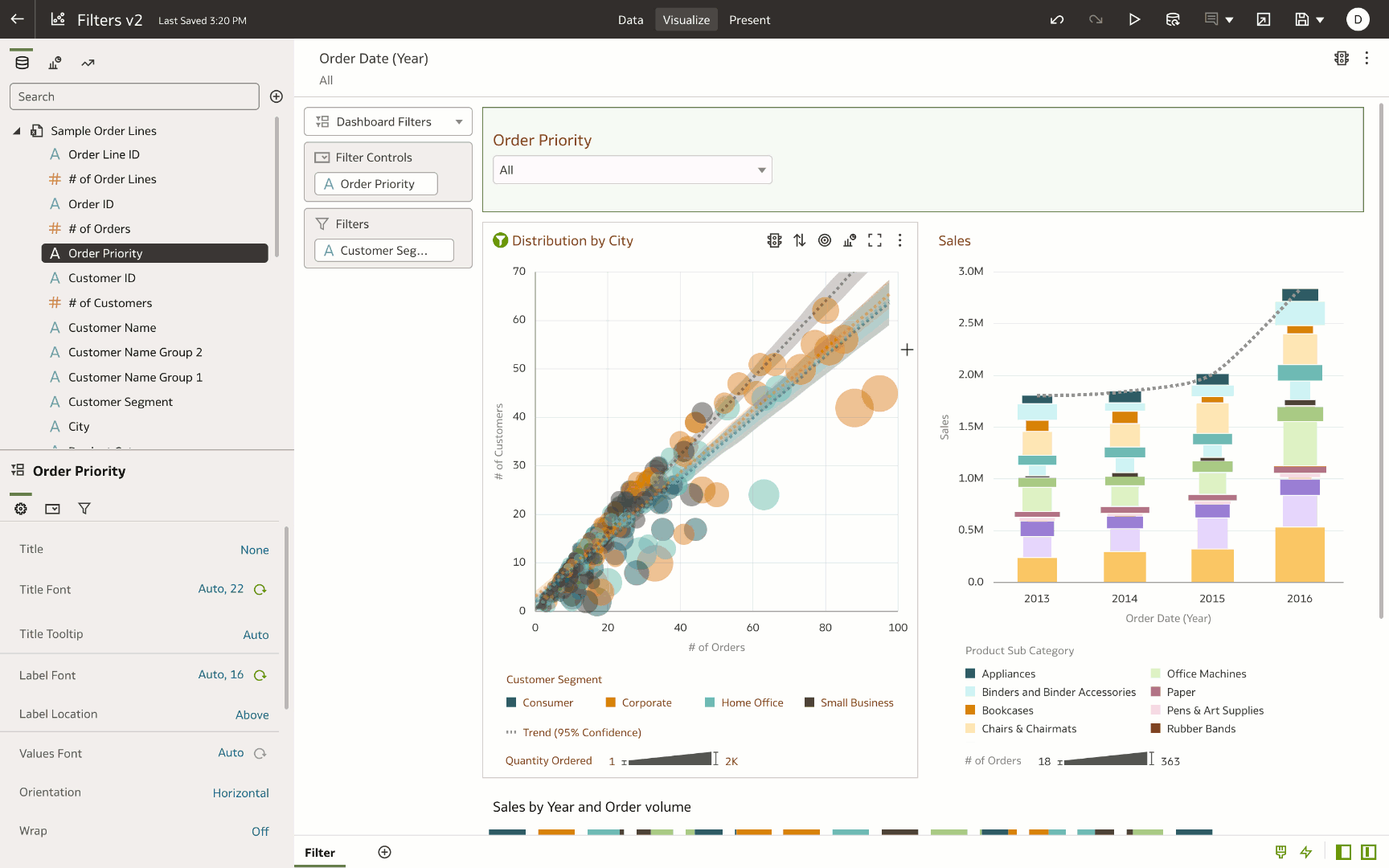
Task: Open Distribution by City settings icon
Action: (x=774, y=240)
